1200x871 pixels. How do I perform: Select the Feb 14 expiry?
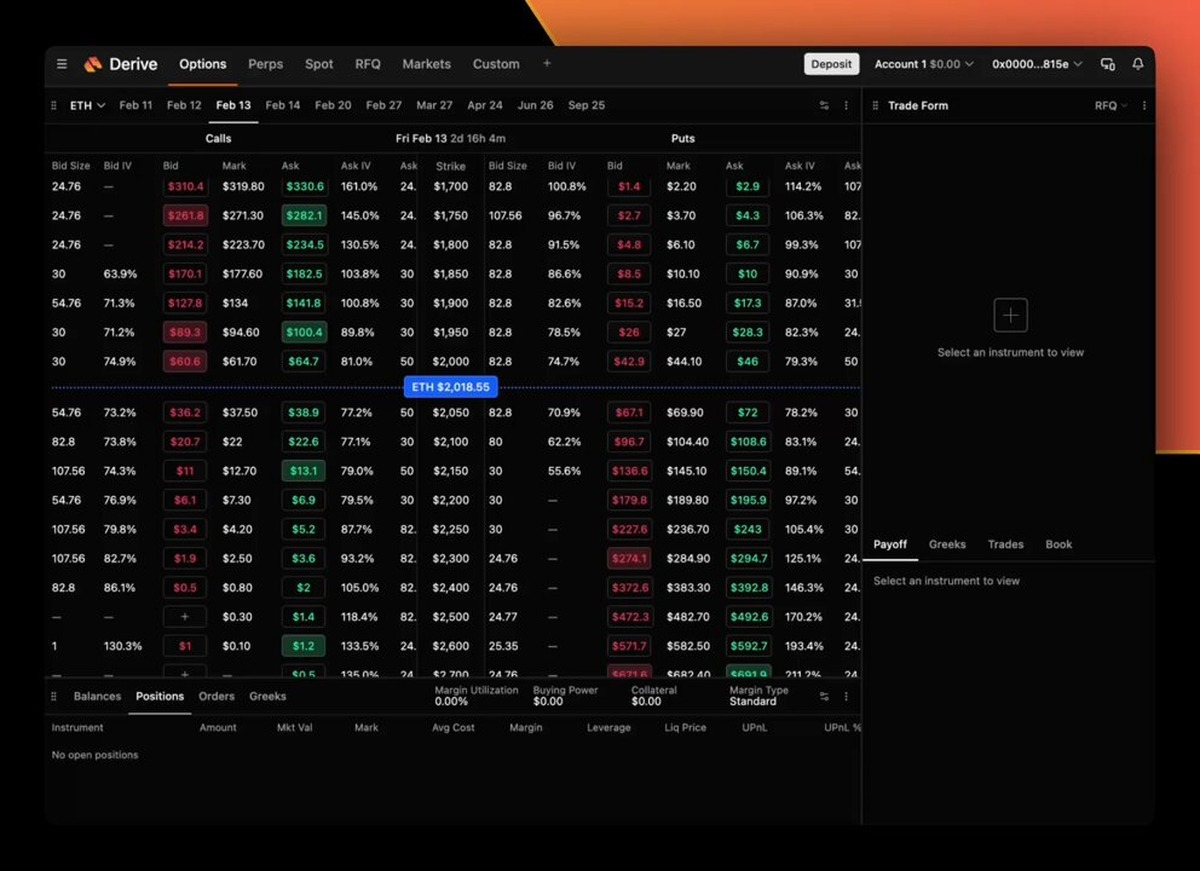point(283,105)
